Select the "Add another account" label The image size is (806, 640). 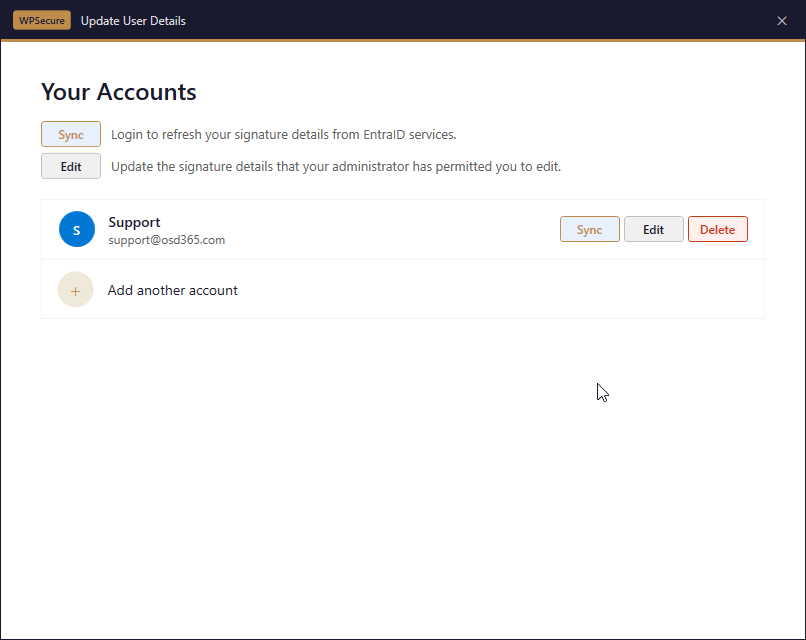173,291
